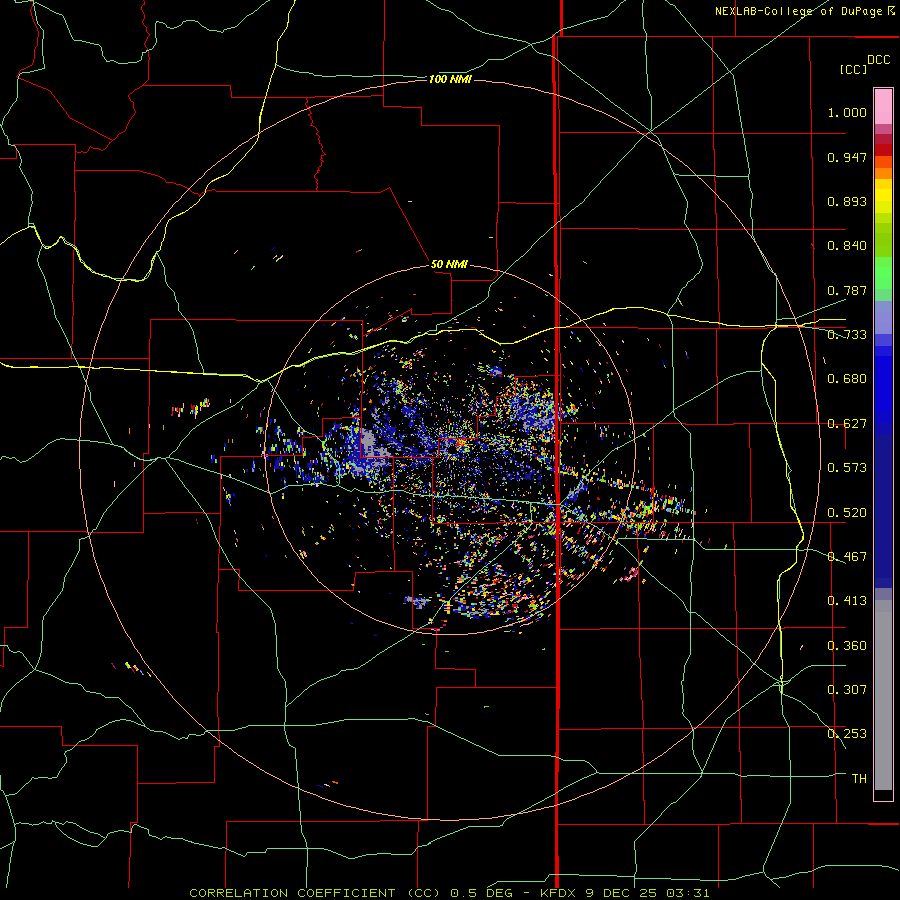
Task: Click the 0.893 scale value
Action: tap(847, 201)
